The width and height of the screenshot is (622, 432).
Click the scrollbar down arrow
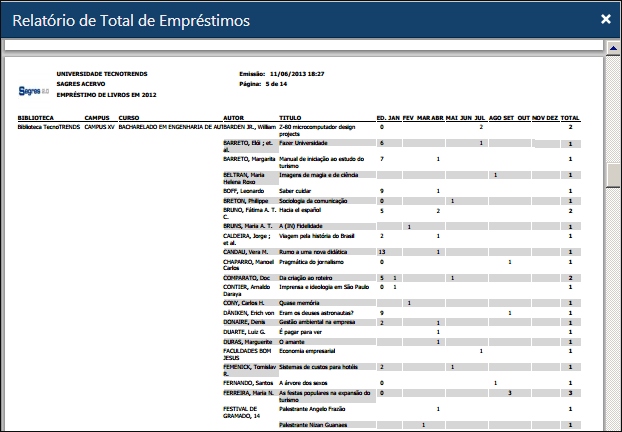tap(612, 425)
